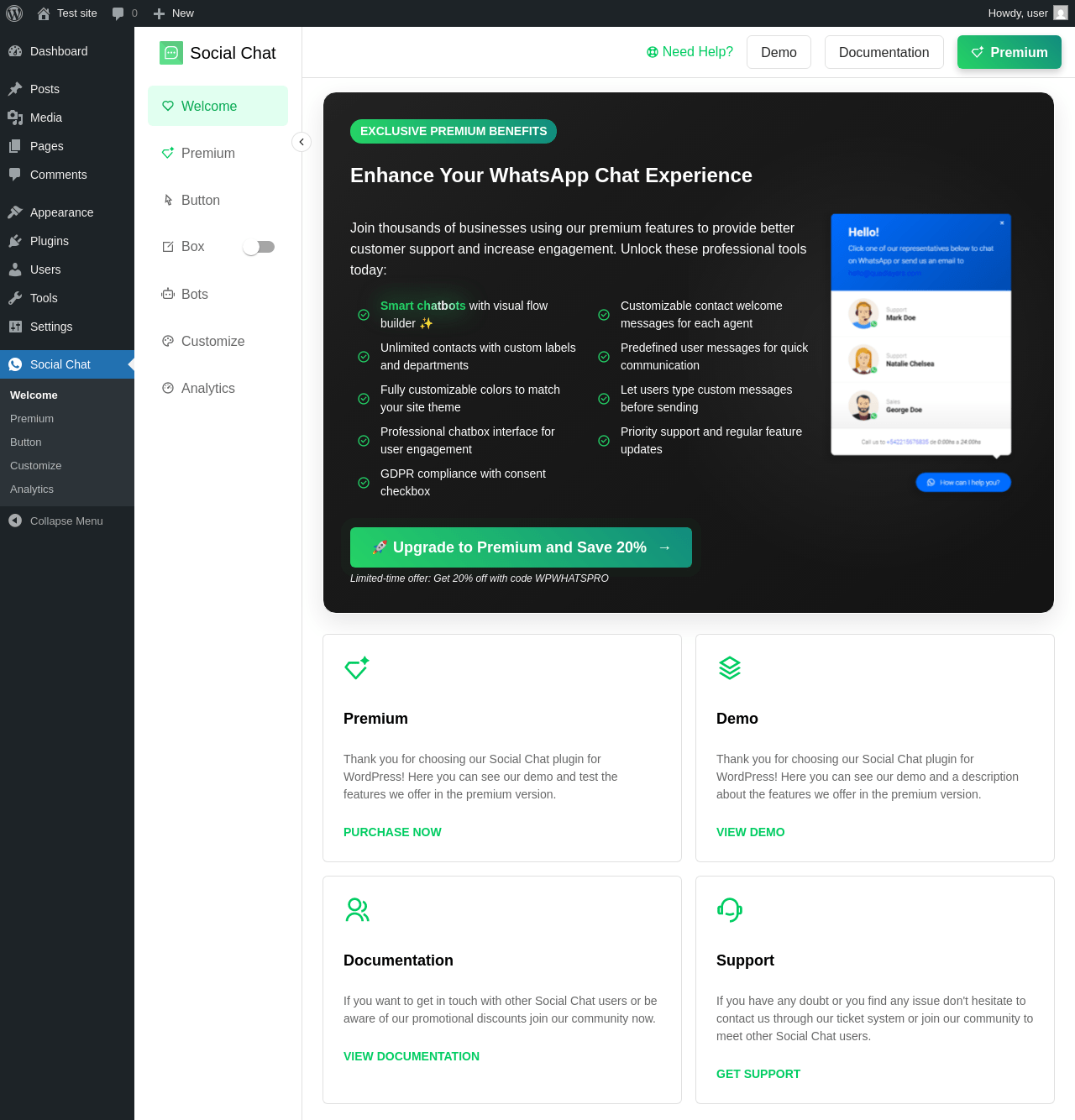
Task: Click the New content button
Action: tap(174, 13)
